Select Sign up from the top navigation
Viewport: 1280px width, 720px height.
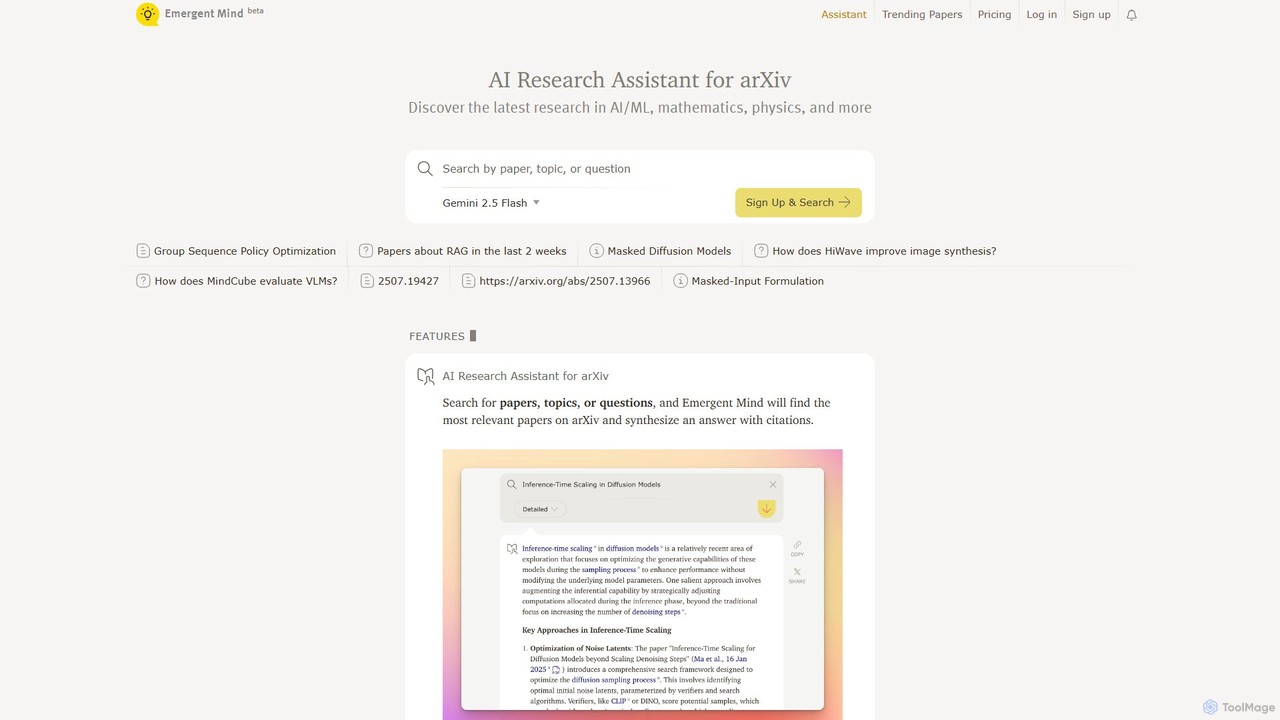(1091, 15)
